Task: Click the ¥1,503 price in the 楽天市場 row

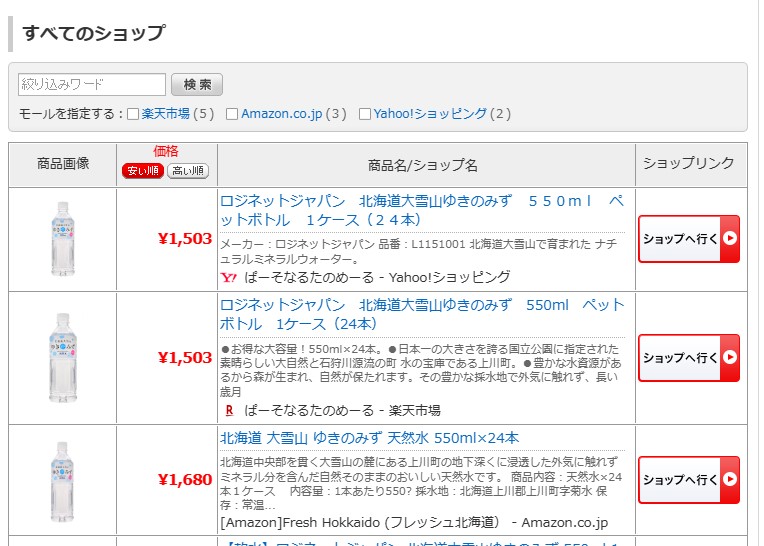Action: point(185,358)
